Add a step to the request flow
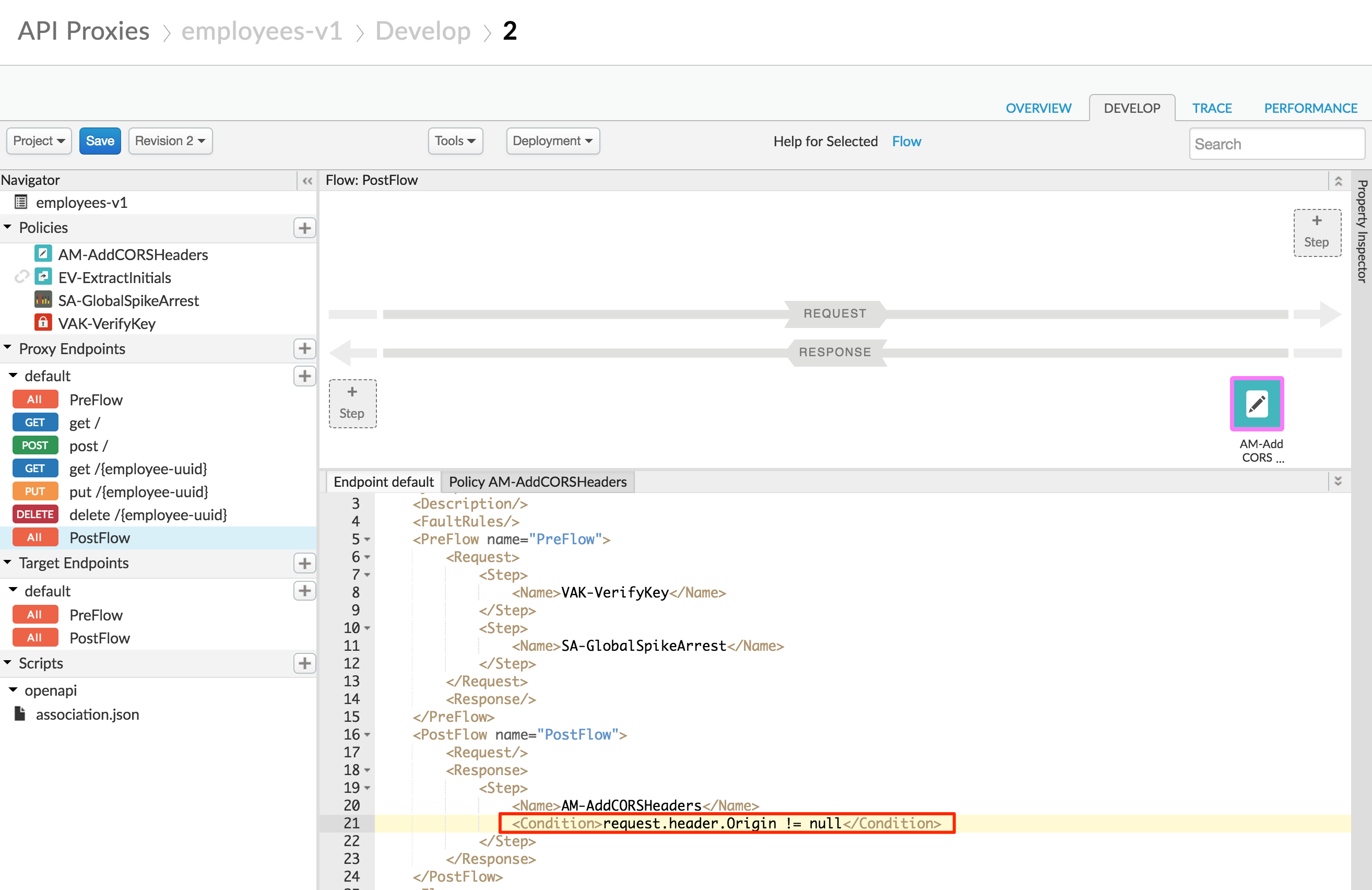 (x=1317, y=232)
